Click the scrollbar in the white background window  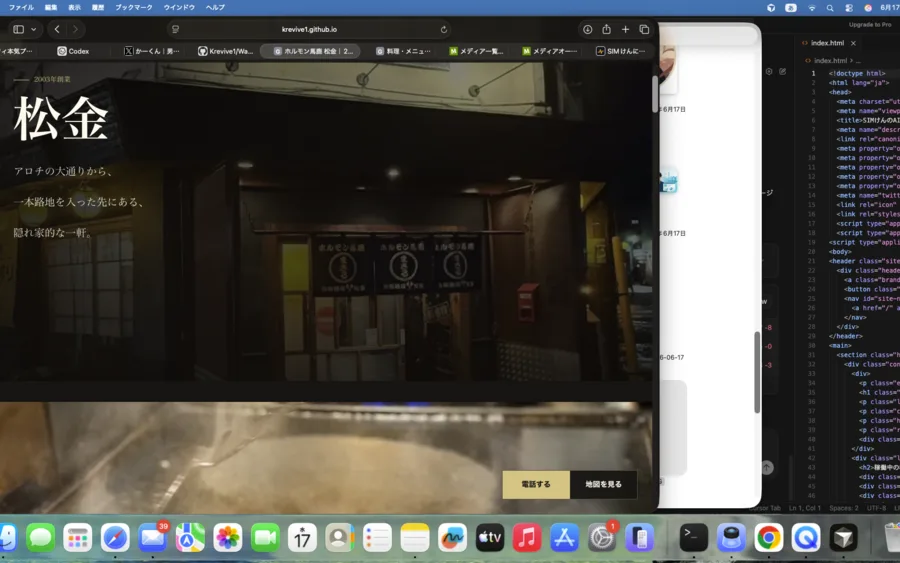point(757,372)
